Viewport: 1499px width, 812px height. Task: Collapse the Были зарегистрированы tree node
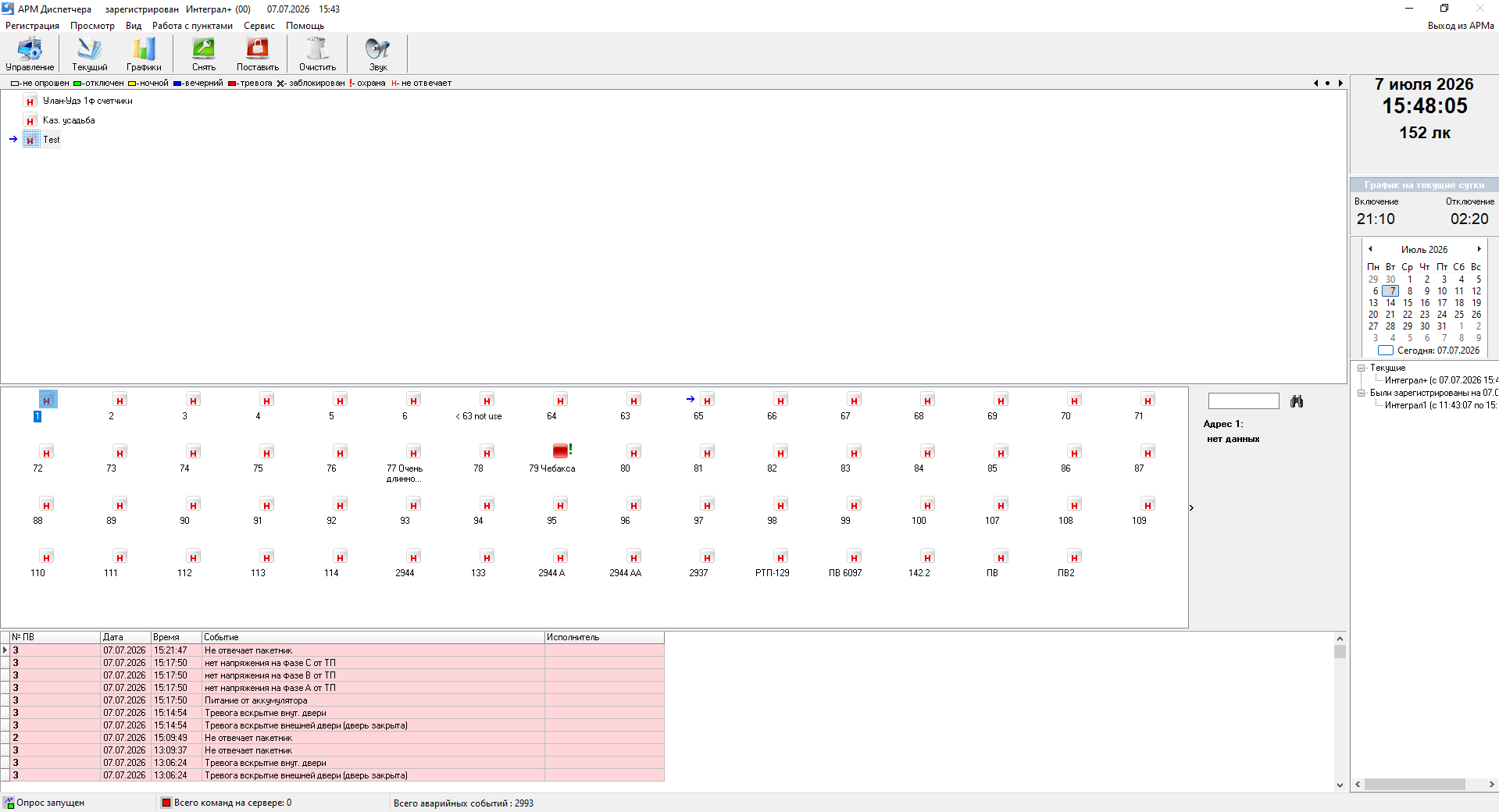click(1361, 393)
